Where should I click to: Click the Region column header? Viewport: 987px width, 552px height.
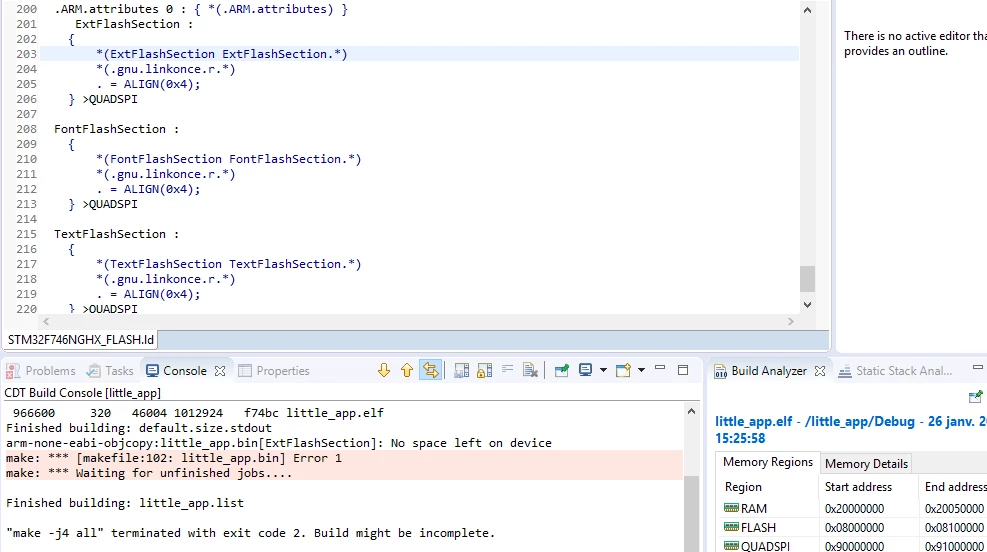743,487
